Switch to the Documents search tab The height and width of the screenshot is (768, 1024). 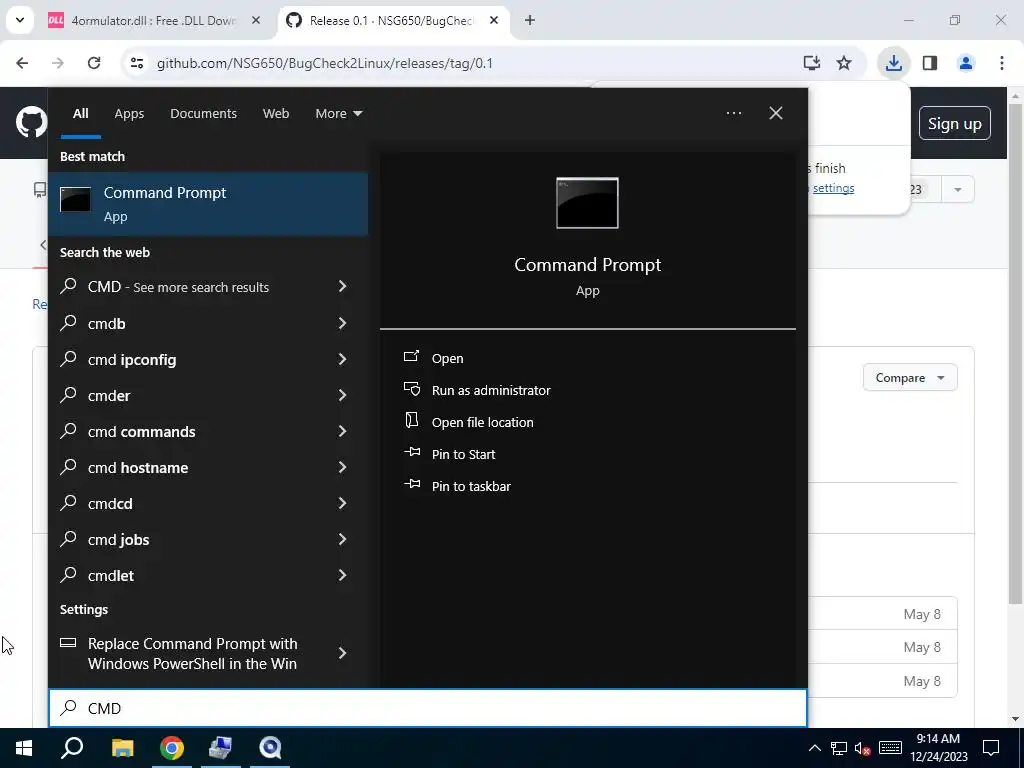click(x=203, y=113)
